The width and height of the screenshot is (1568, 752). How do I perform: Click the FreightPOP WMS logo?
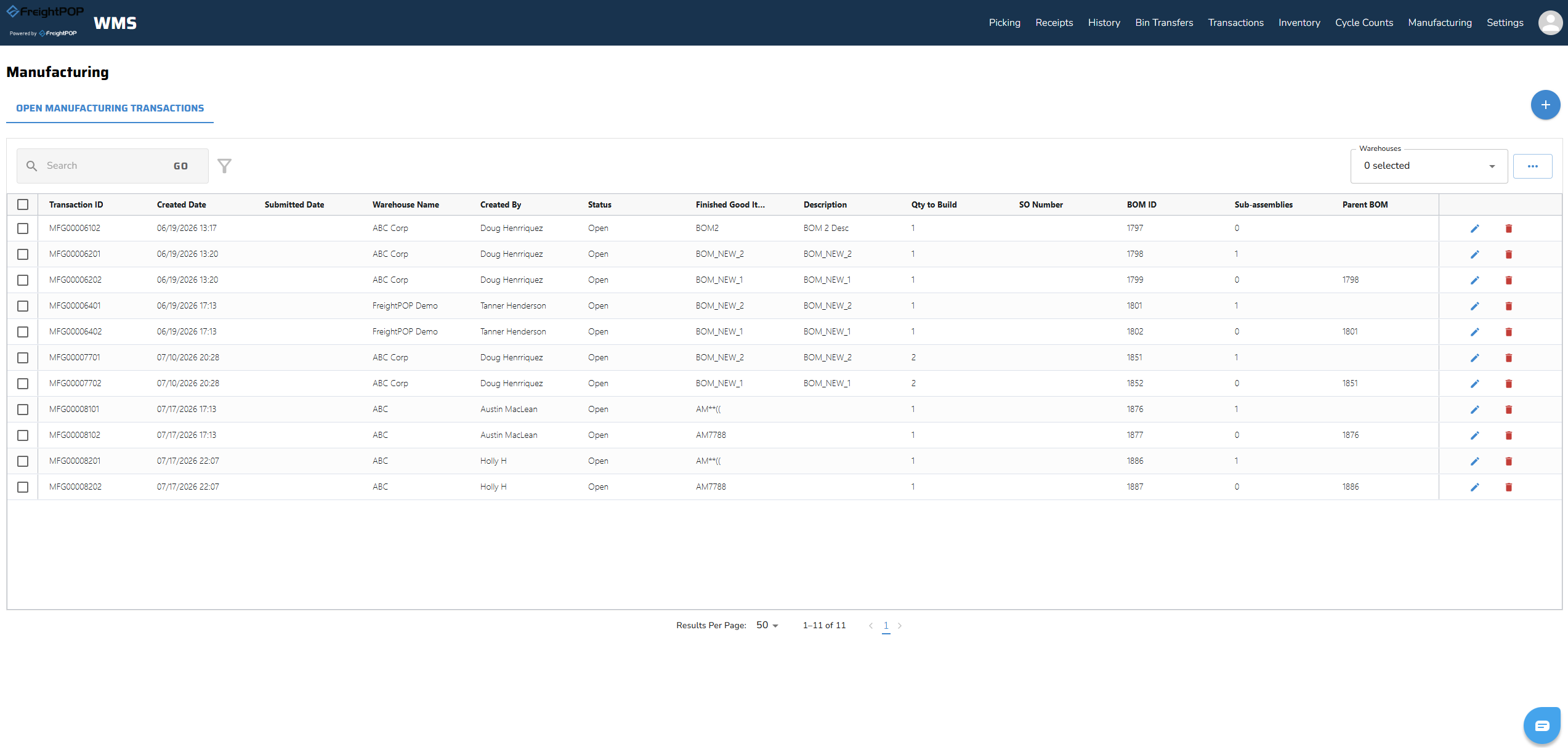(72, 22)
